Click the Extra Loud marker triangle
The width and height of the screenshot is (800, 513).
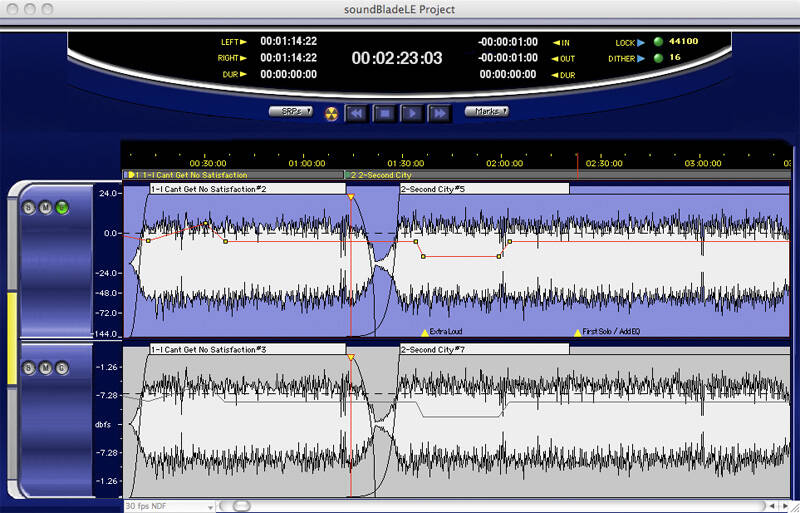pyautogui.click(x=424, y=333)
